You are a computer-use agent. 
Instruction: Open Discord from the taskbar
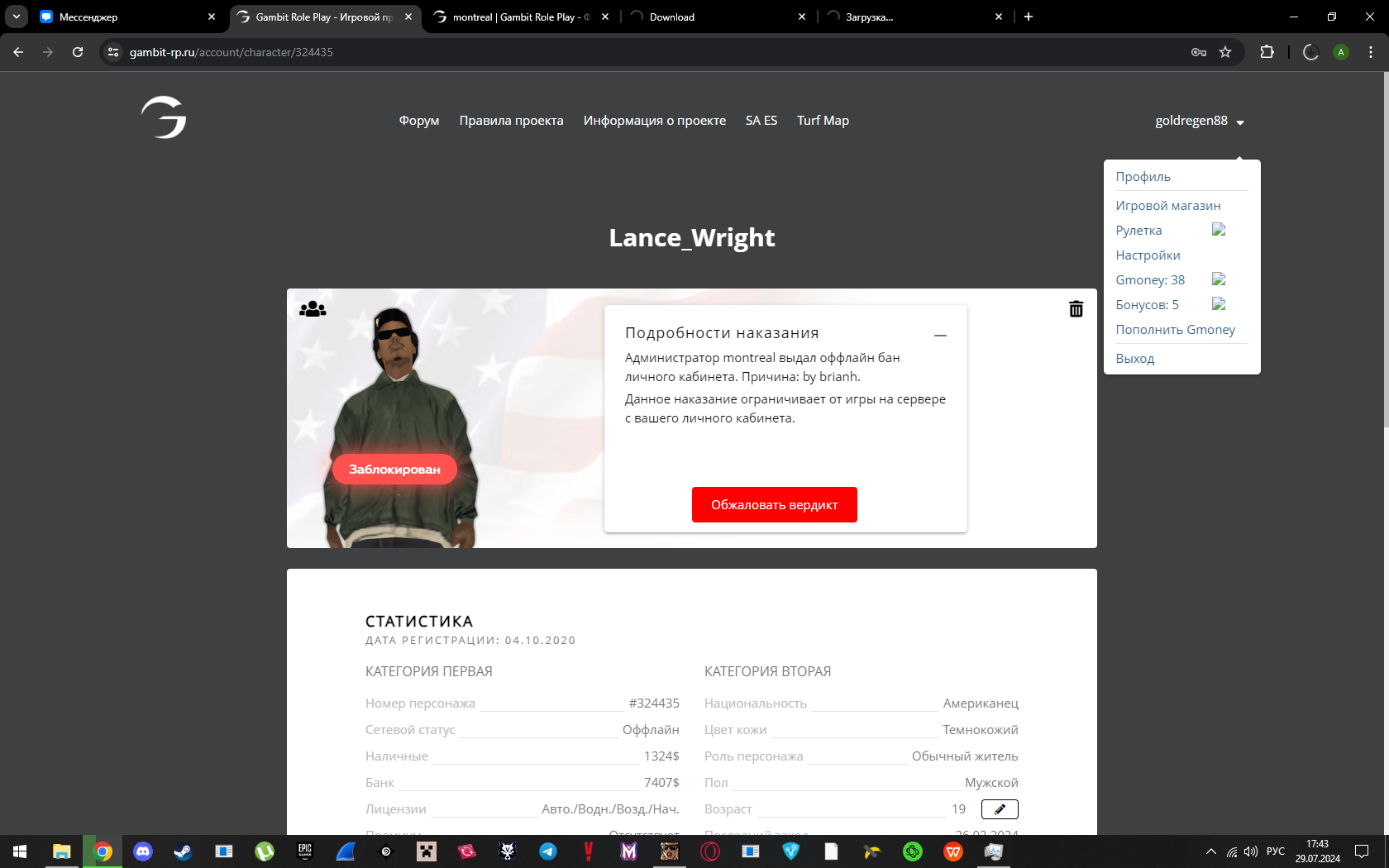tap(143, 851)
